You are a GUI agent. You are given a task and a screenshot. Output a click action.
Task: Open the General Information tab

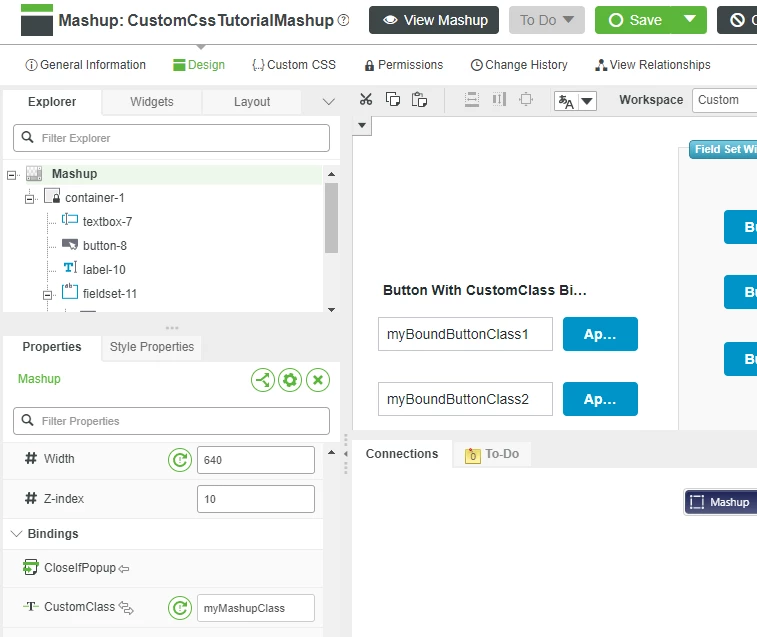(x=85, y=65)
